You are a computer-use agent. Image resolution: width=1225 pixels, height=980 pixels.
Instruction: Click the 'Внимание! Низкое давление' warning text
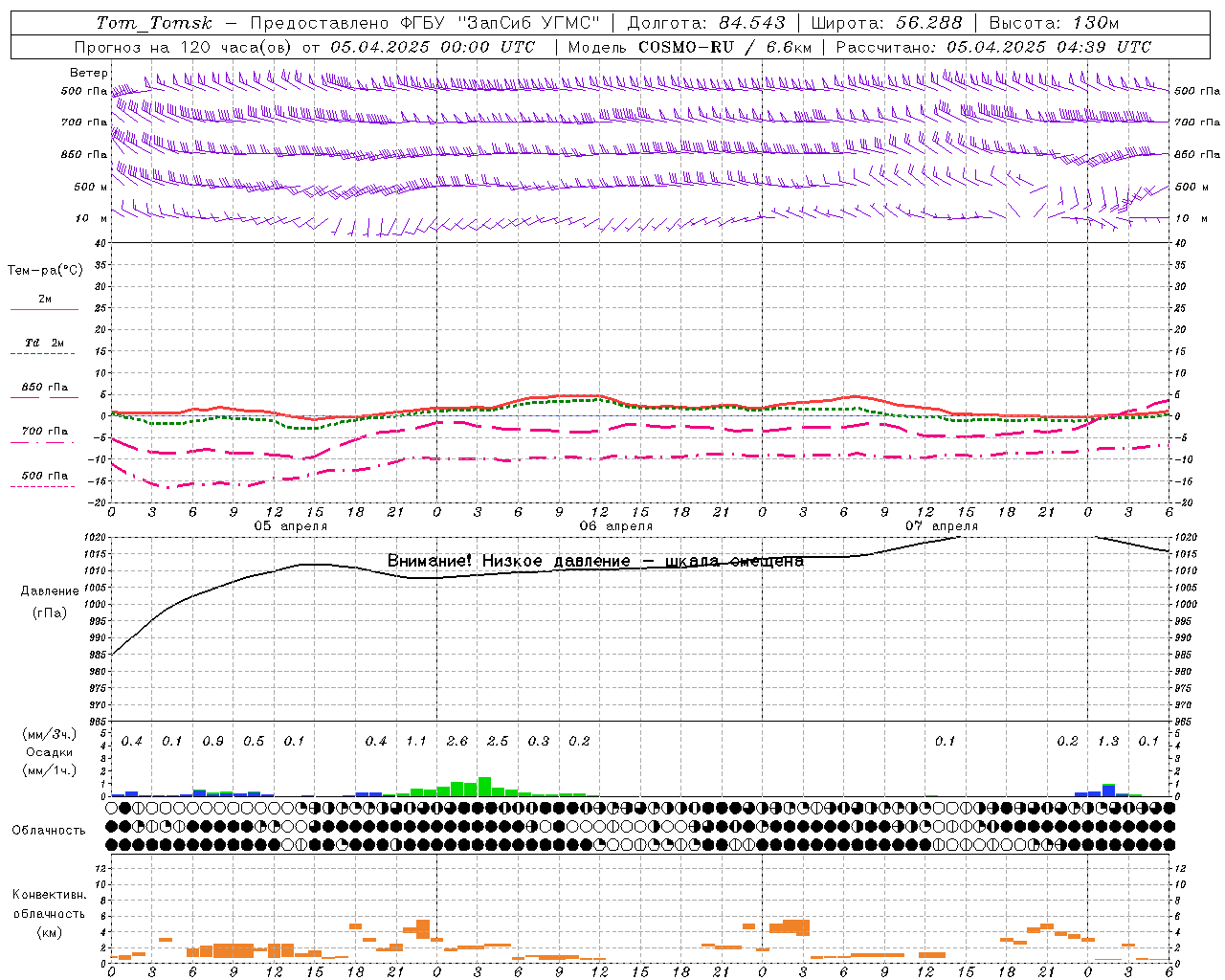click(x=508, y=561)
